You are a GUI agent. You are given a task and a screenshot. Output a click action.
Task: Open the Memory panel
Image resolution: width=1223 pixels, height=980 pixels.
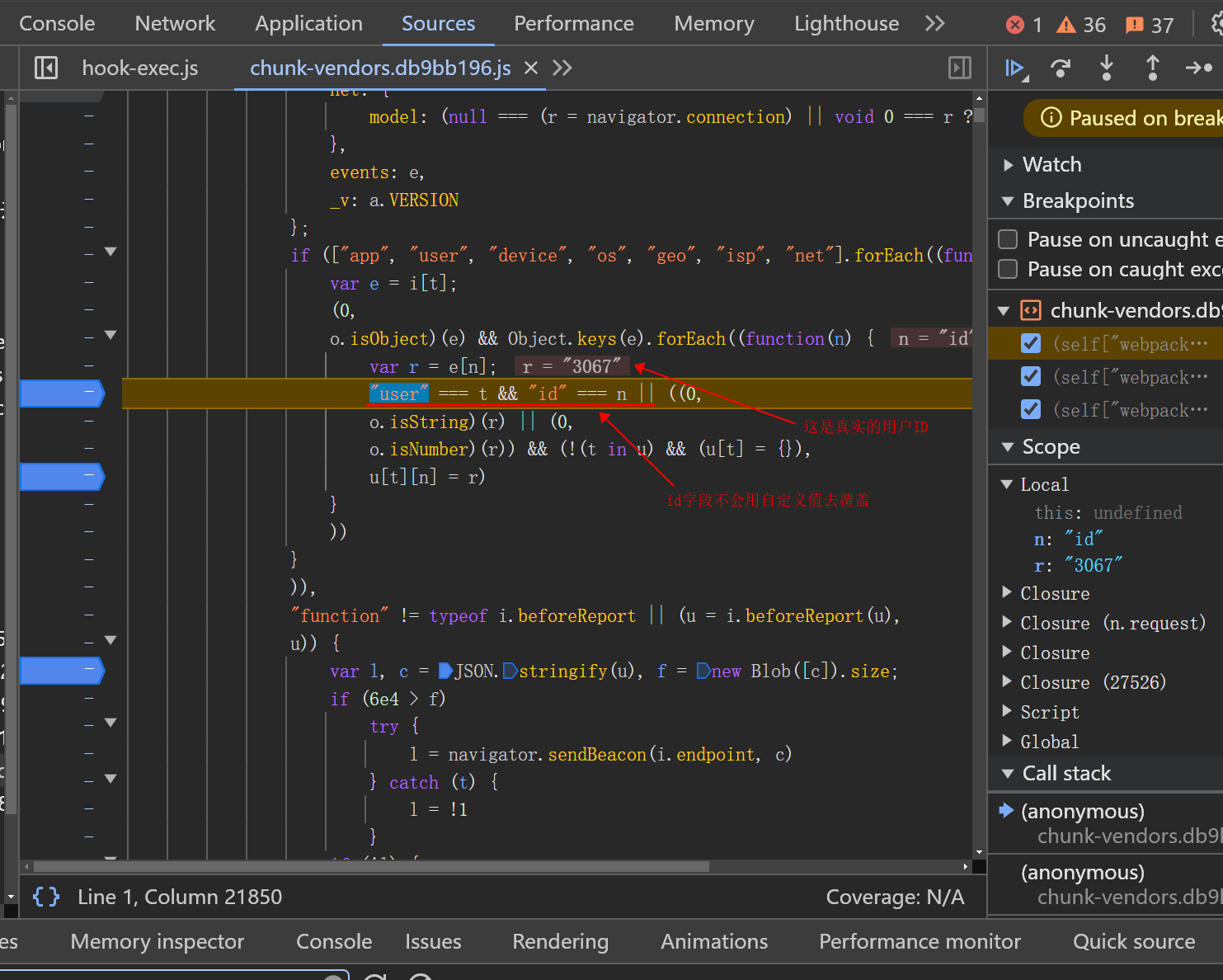(x=714, y=23)
